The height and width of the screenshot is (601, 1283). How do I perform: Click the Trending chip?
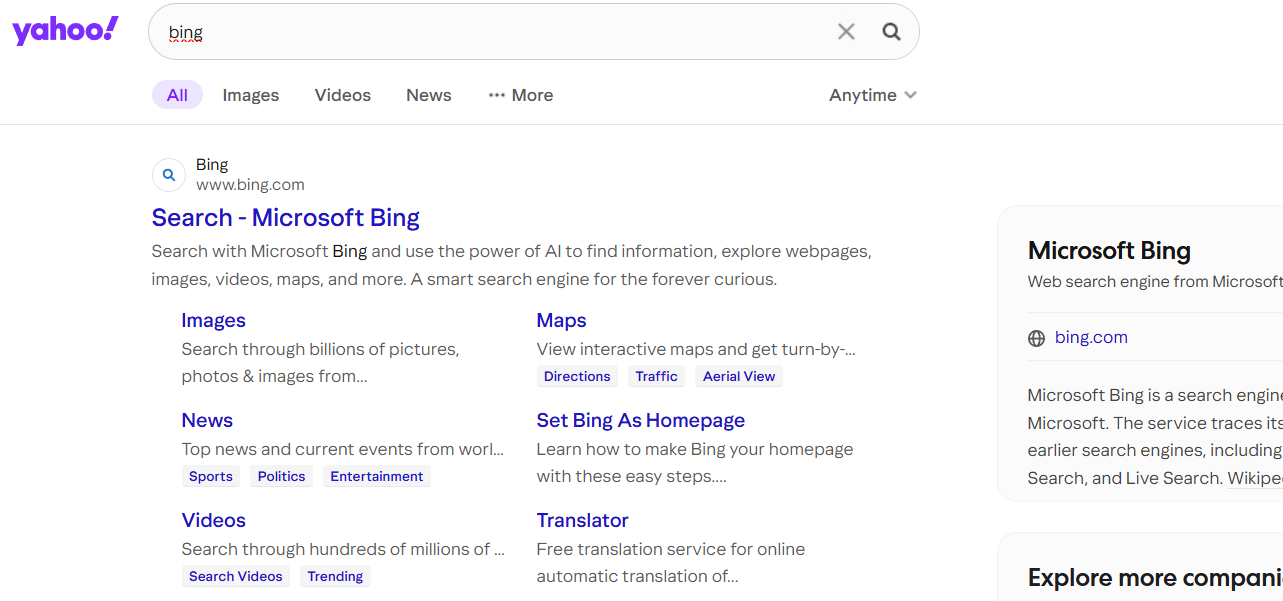coord(335,576)
